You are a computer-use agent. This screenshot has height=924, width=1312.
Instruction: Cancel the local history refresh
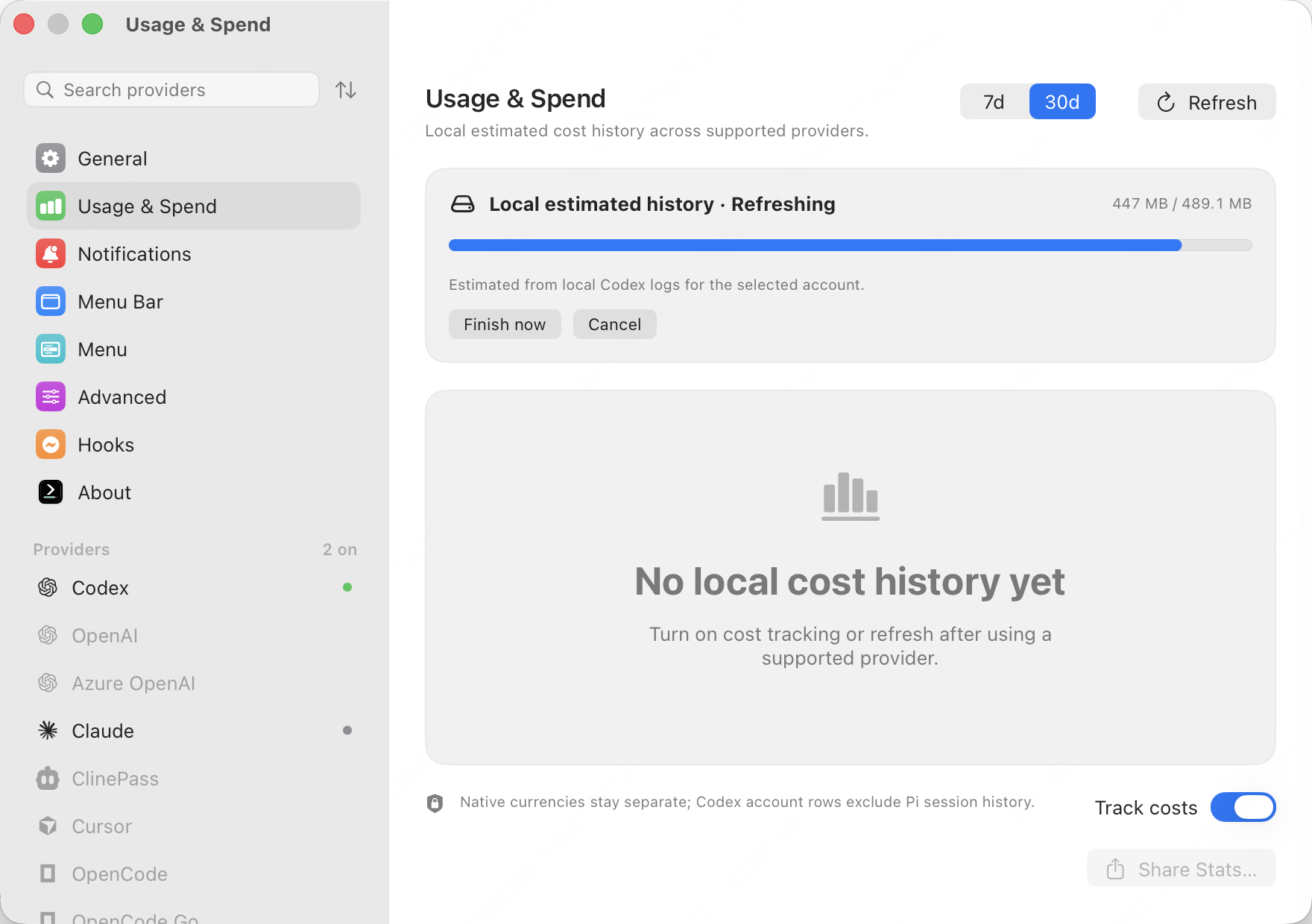[615, 324]
